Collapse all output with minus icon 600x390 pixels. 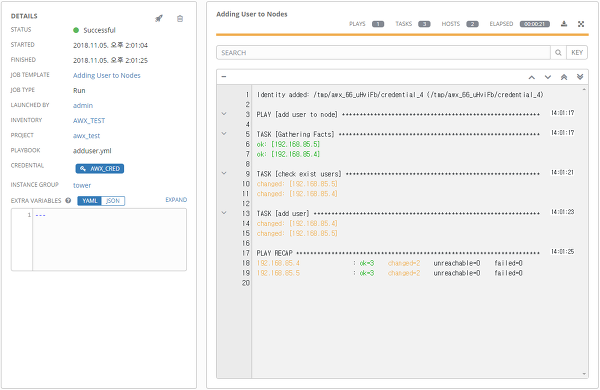(224, 77)
